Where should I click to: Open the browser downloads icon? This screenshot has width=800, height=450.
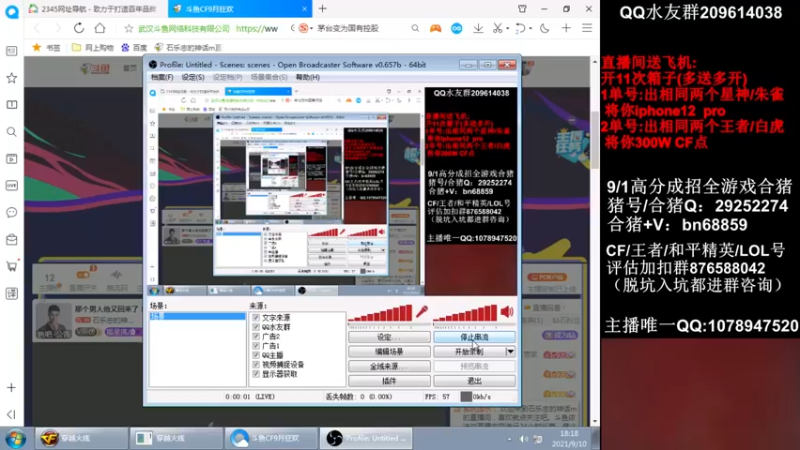pos(478,29)
